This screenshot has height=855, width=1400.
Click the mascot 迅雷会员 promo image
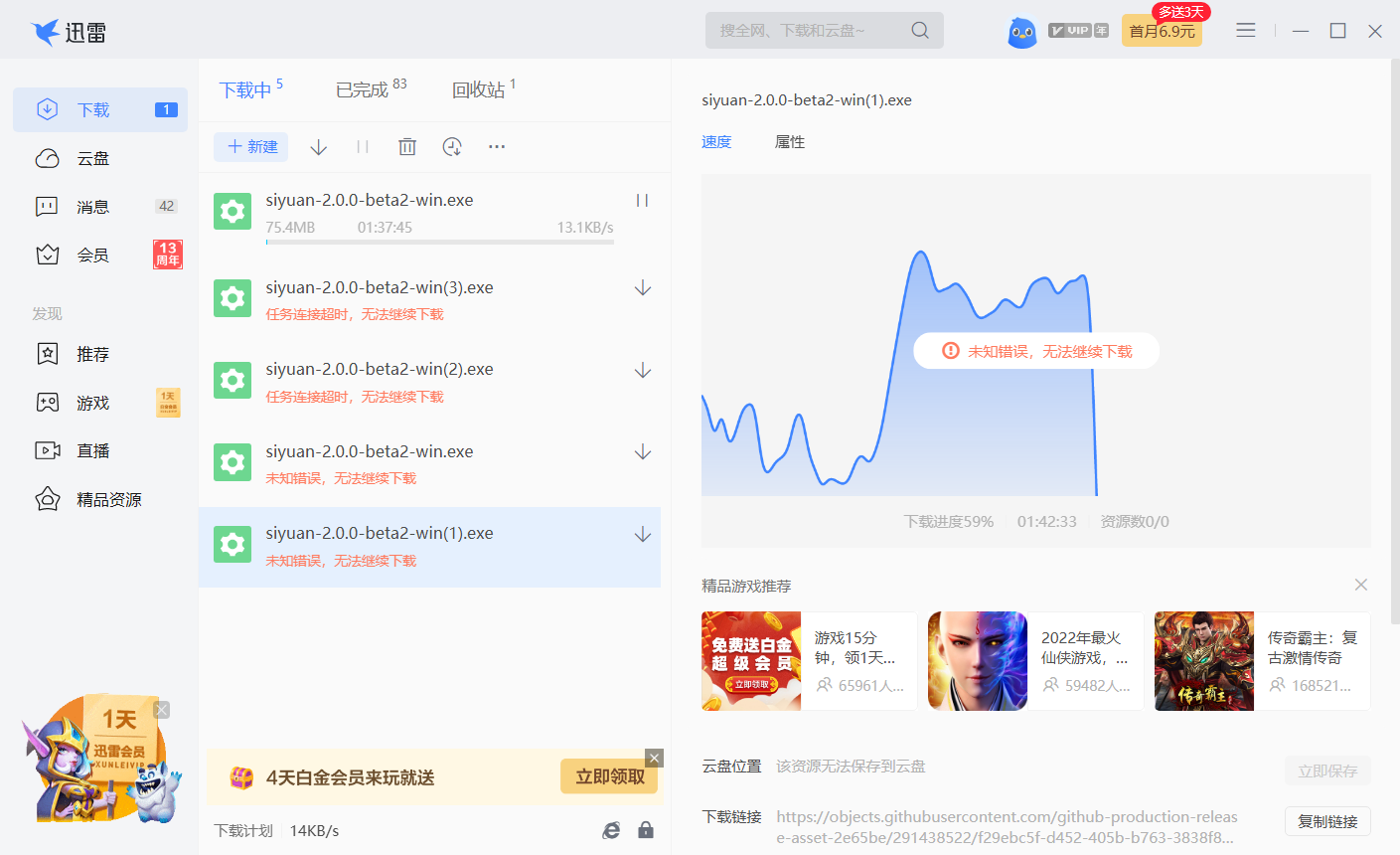point(99,761)
